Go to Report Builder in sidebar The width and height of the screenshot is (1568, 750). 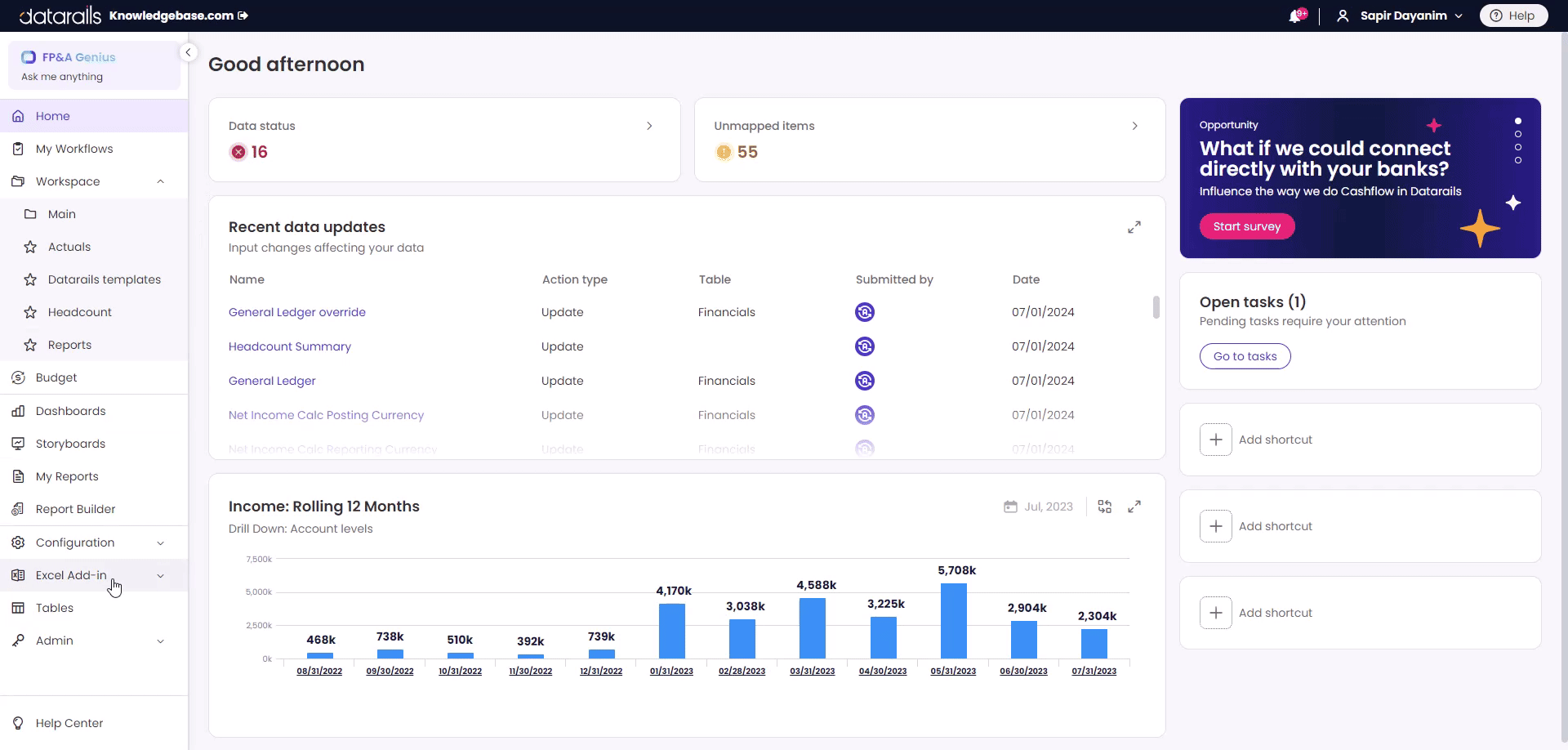pos(75,509)
